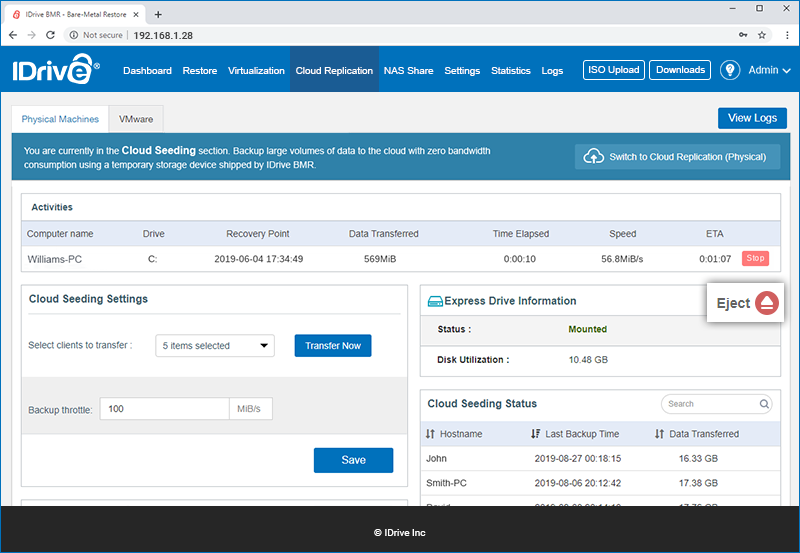
Task: Select Cloud Replication menu item
Action: pos(334,70)
